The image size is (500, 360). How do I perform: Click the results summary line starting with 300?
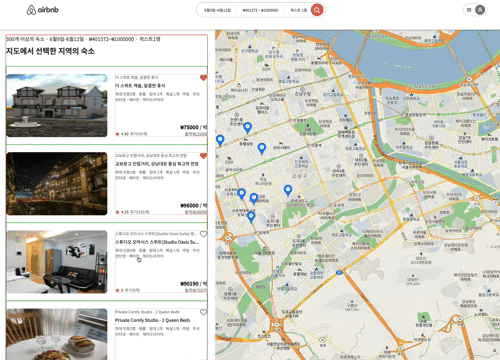tap(83, 39)
